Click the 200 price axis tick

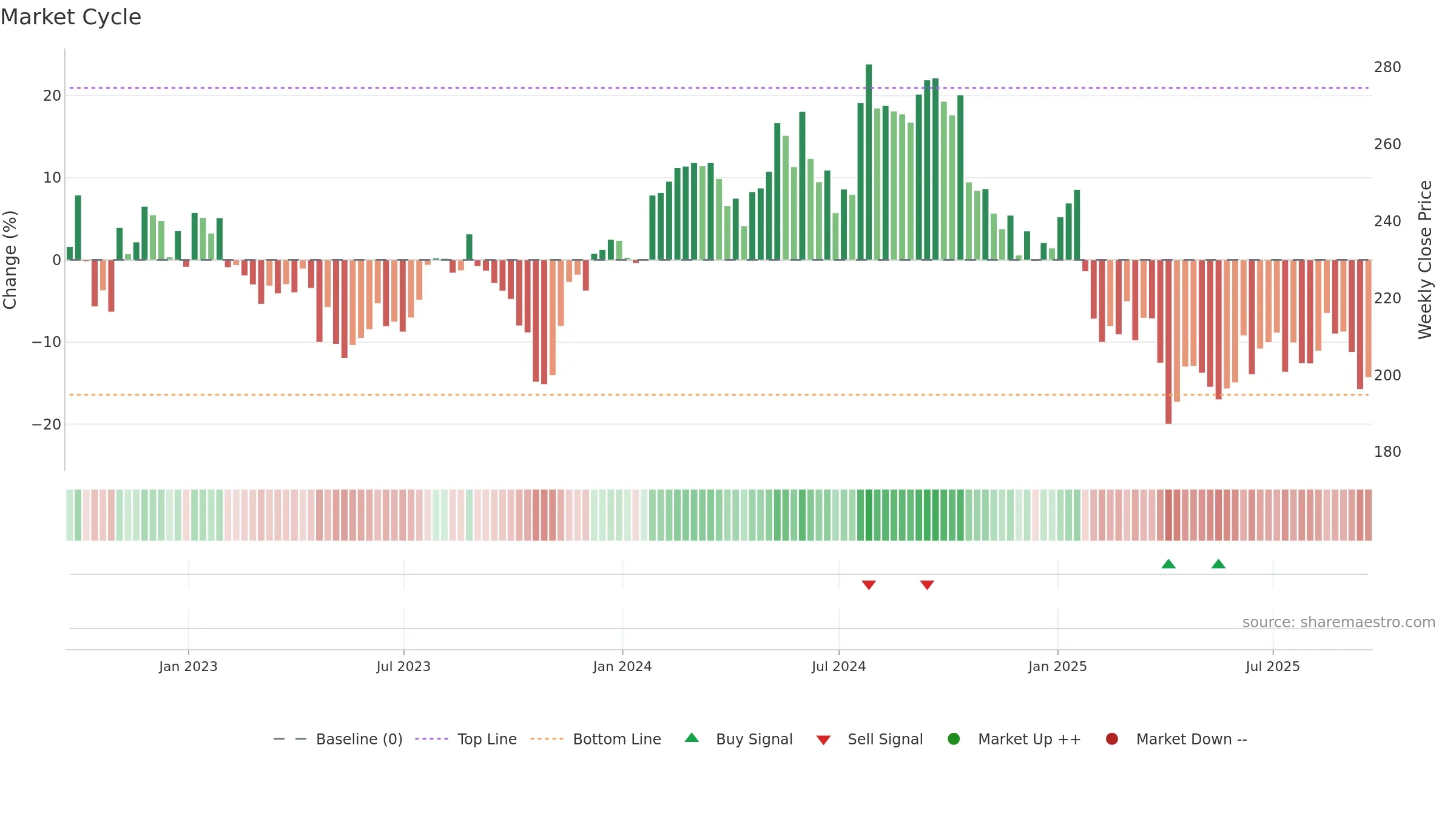(1387, 376)
